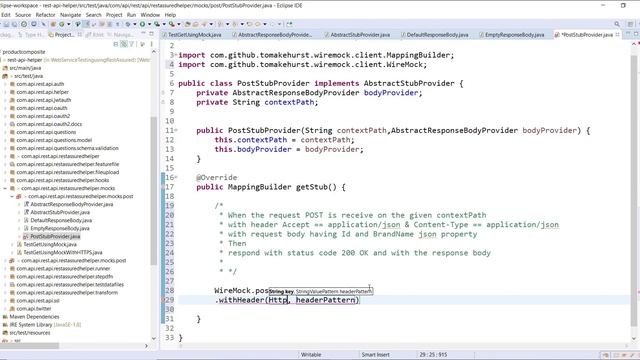Open the Help menu
The width and height of the screenshot is (640, 360).
click(x=170, y=15)
